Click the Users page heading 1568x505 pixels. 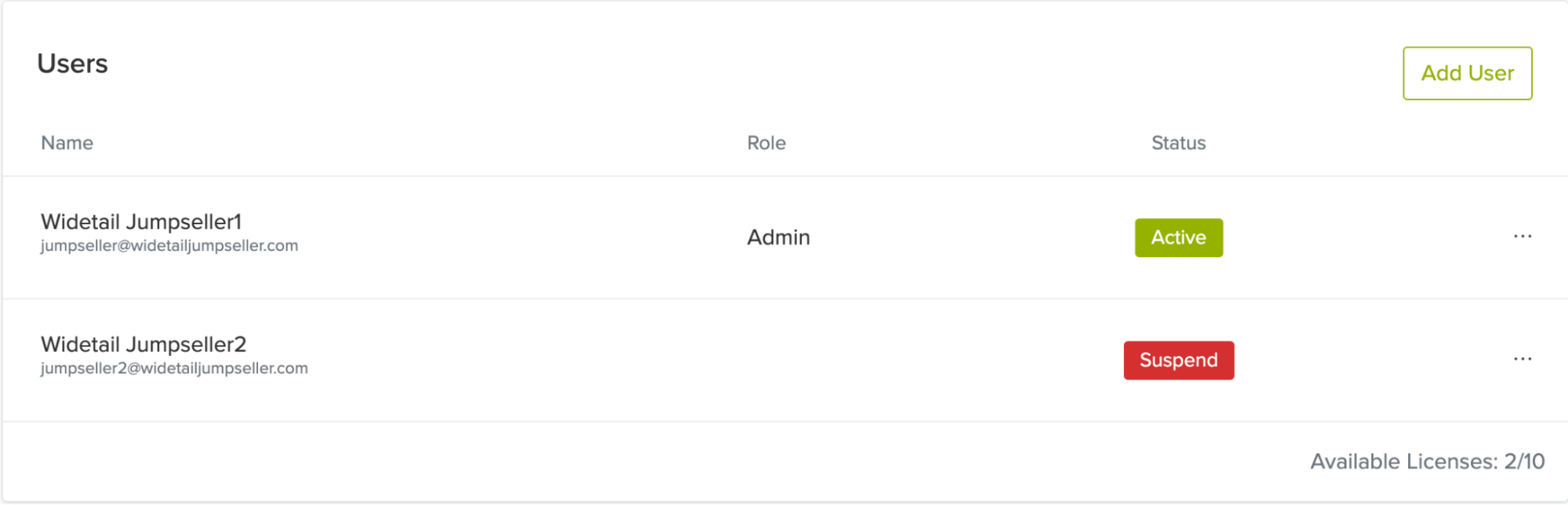[72, 64]
